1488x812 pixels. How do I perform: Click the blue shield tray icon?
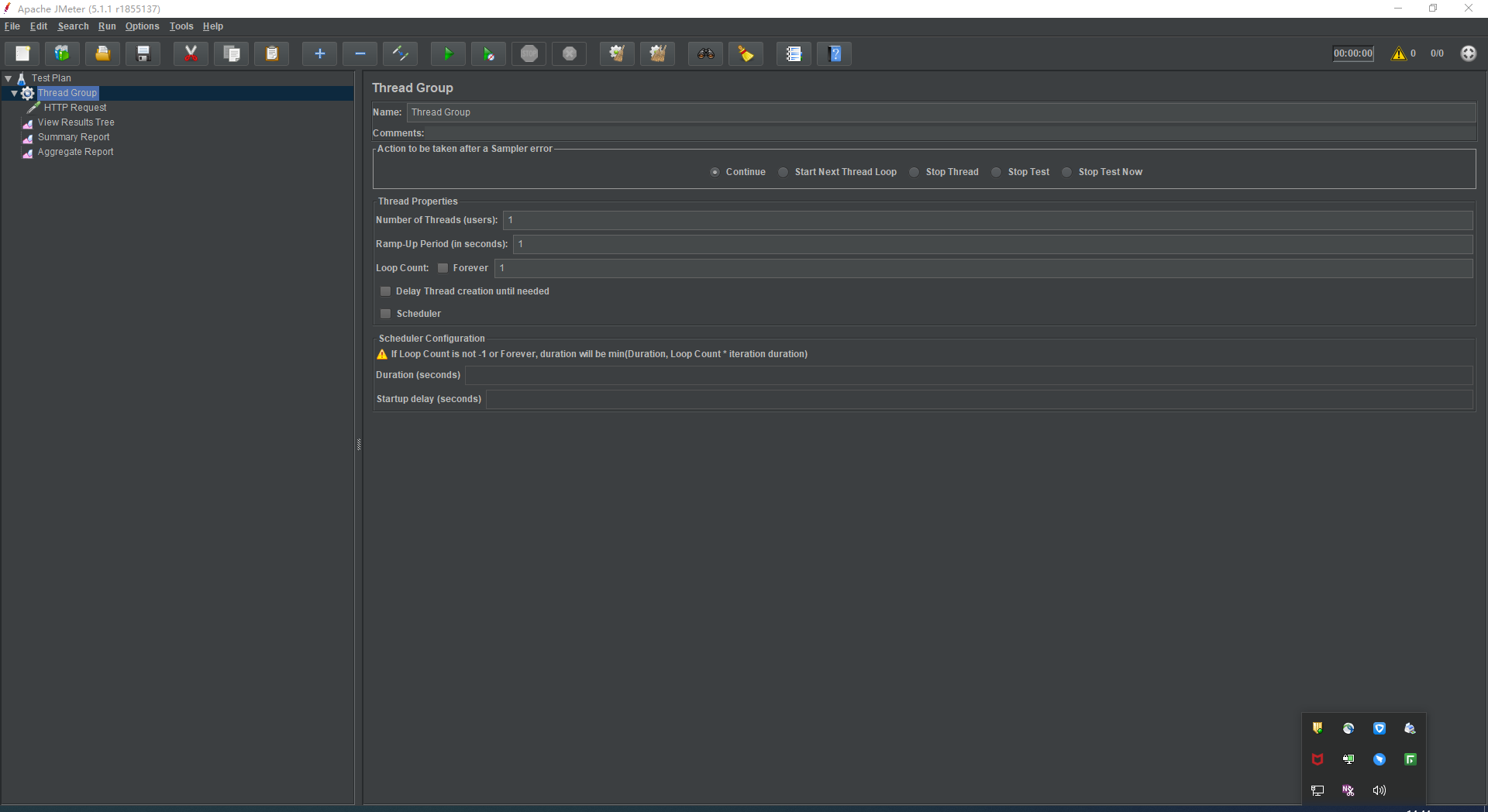click(1379, 728)
